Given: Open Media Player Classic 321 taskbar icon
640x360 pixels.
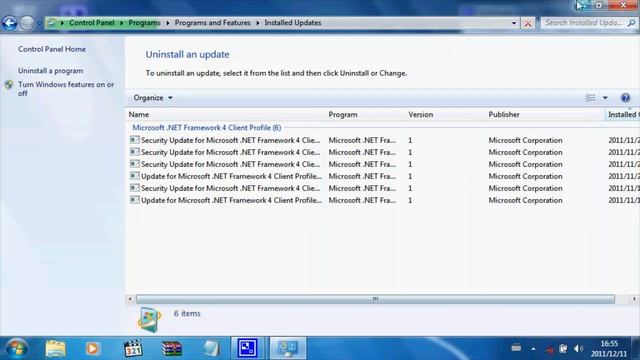Looking at the screenshot, I should 133,349.
